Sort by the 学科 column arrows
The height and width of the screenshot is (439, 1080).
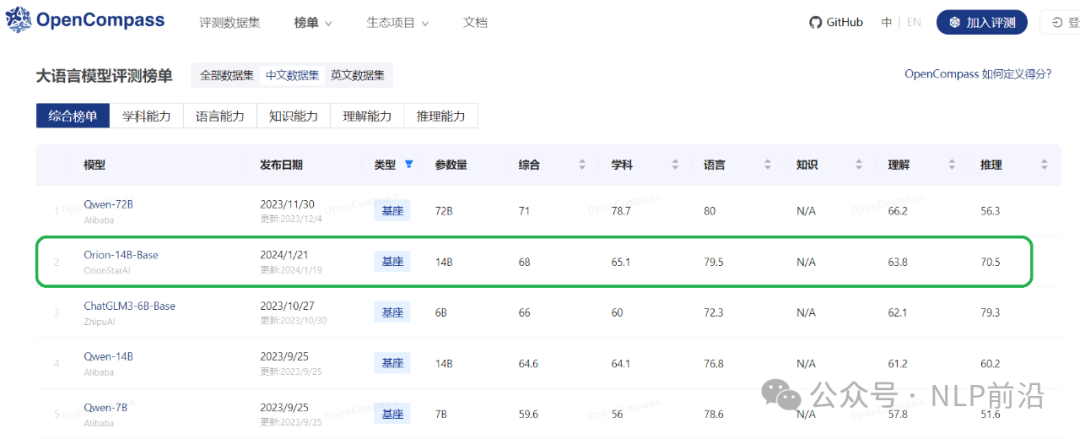point(675,165)
